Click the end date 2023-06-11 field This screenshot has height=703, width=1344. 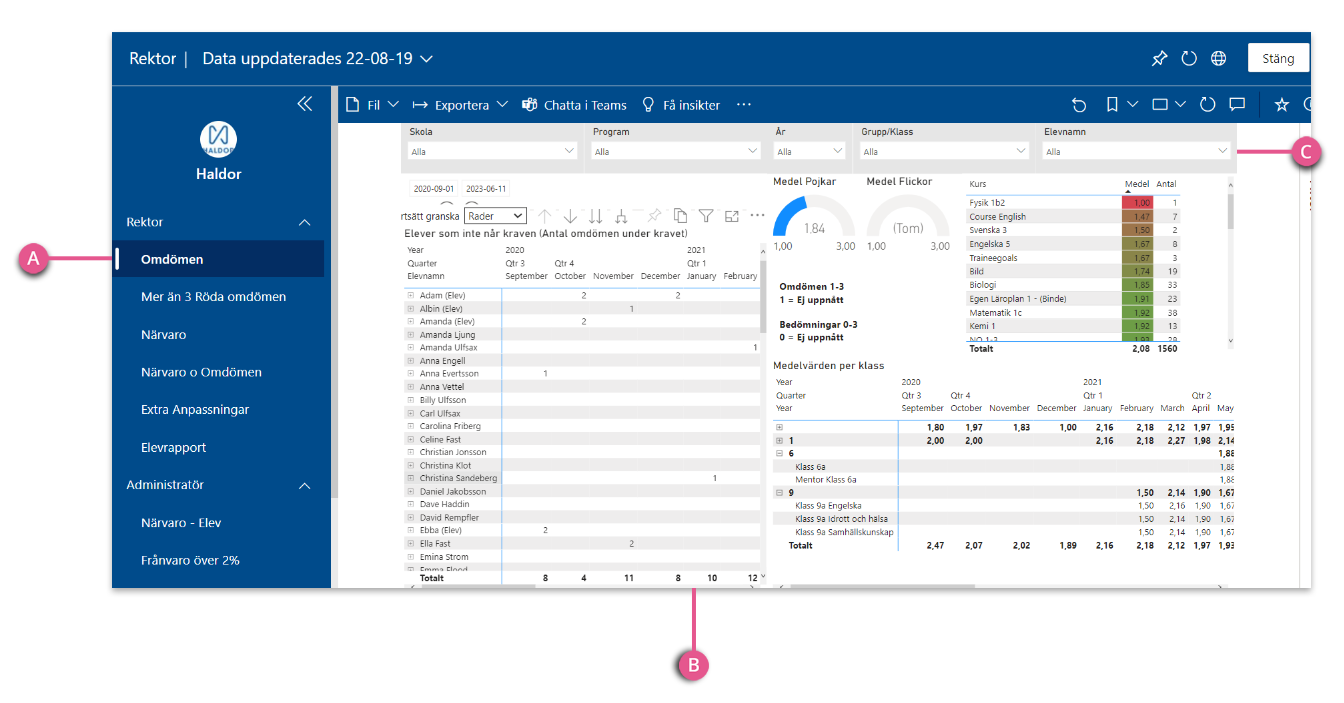(487, 188)
